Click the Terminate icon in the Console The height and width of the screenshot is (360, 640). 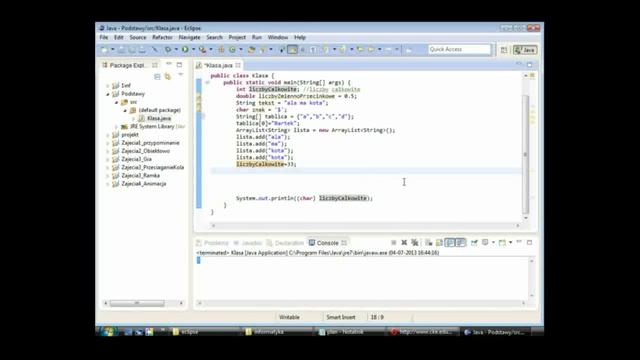tap(393, 242)
